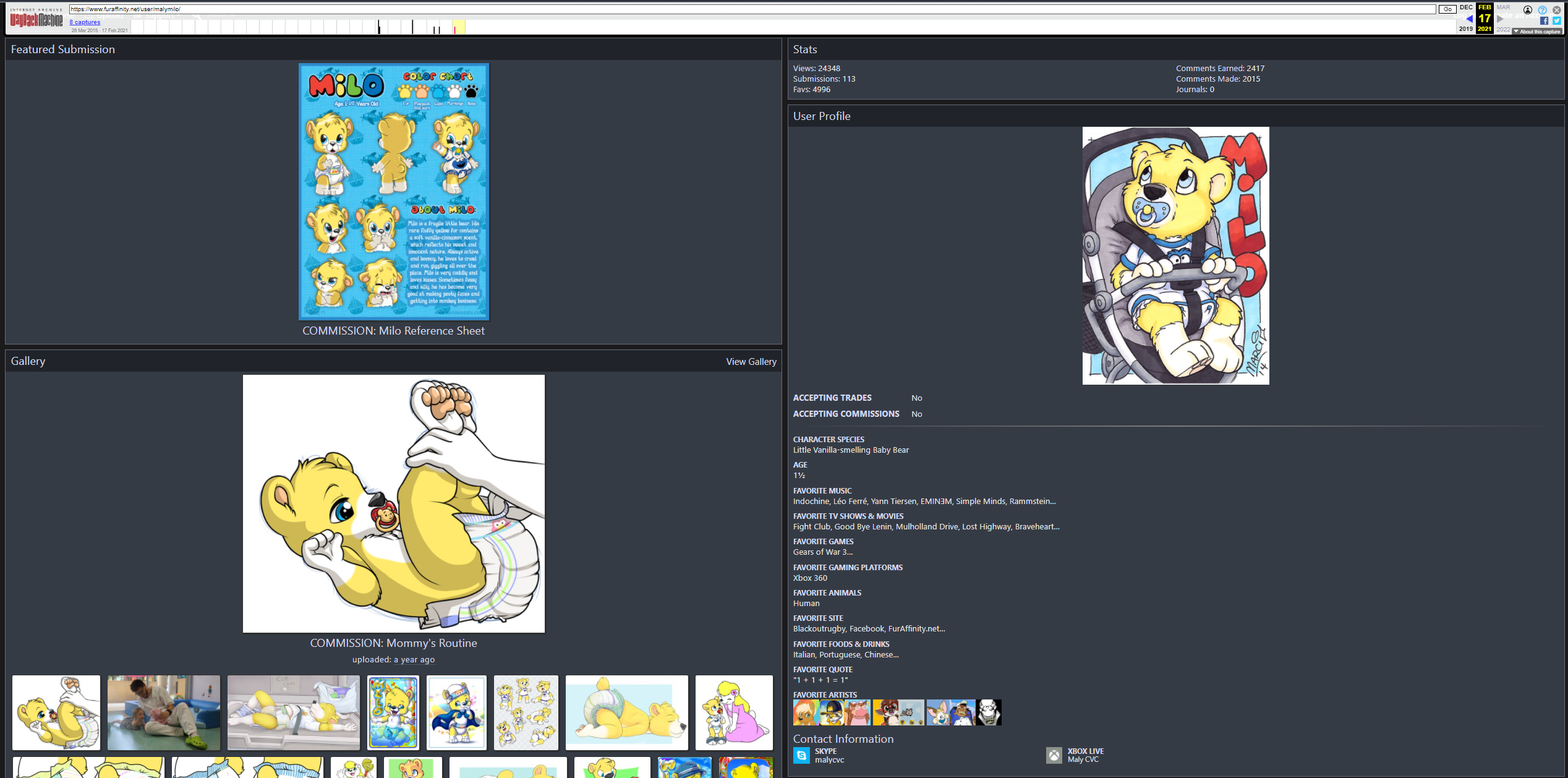Click the Gears of War 3 favorite game text

click(x=823, y=552)
